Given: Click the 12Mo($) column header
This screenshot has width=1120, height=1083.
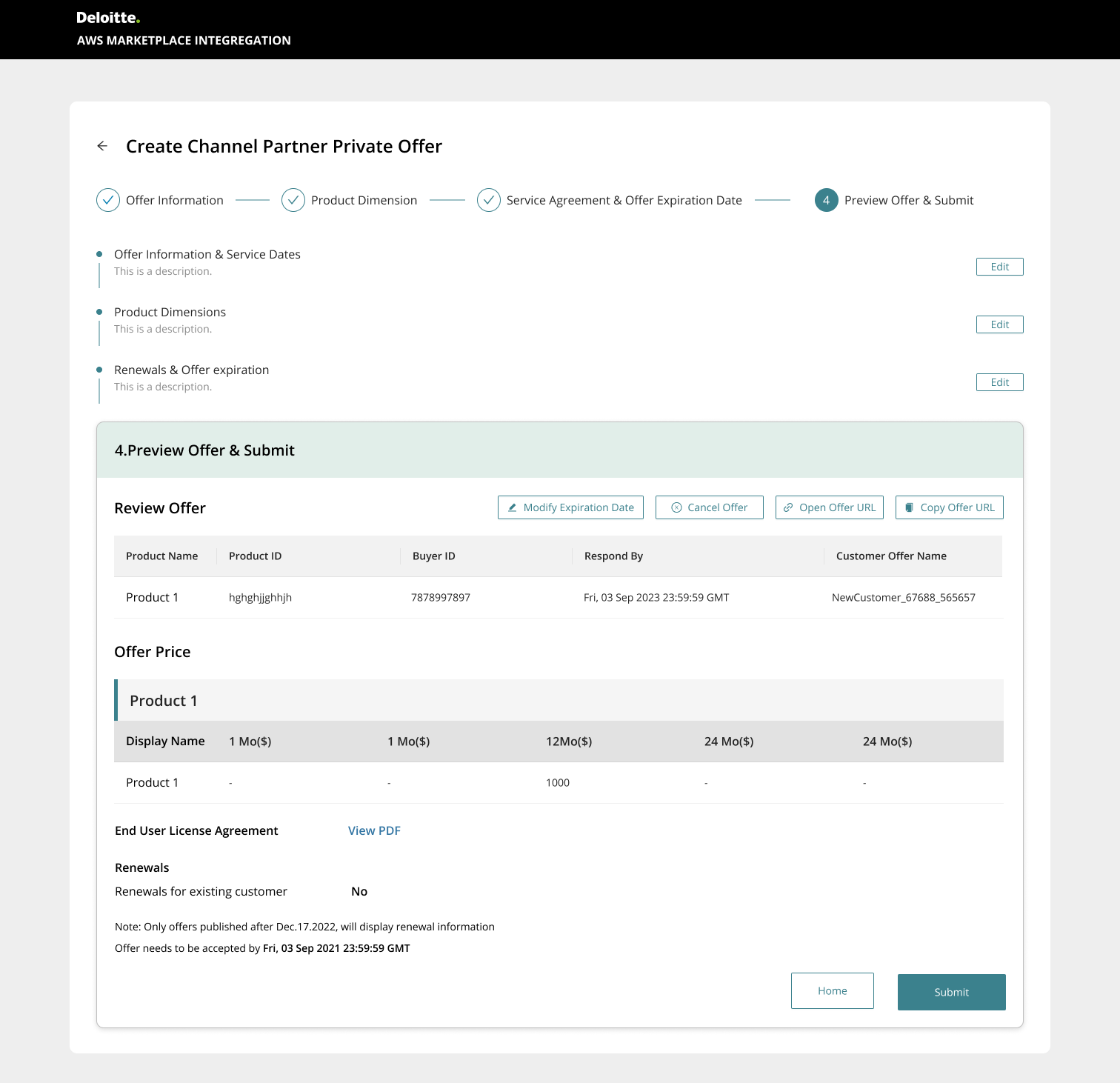Looking at the screenshot, I should pos(569,742).
